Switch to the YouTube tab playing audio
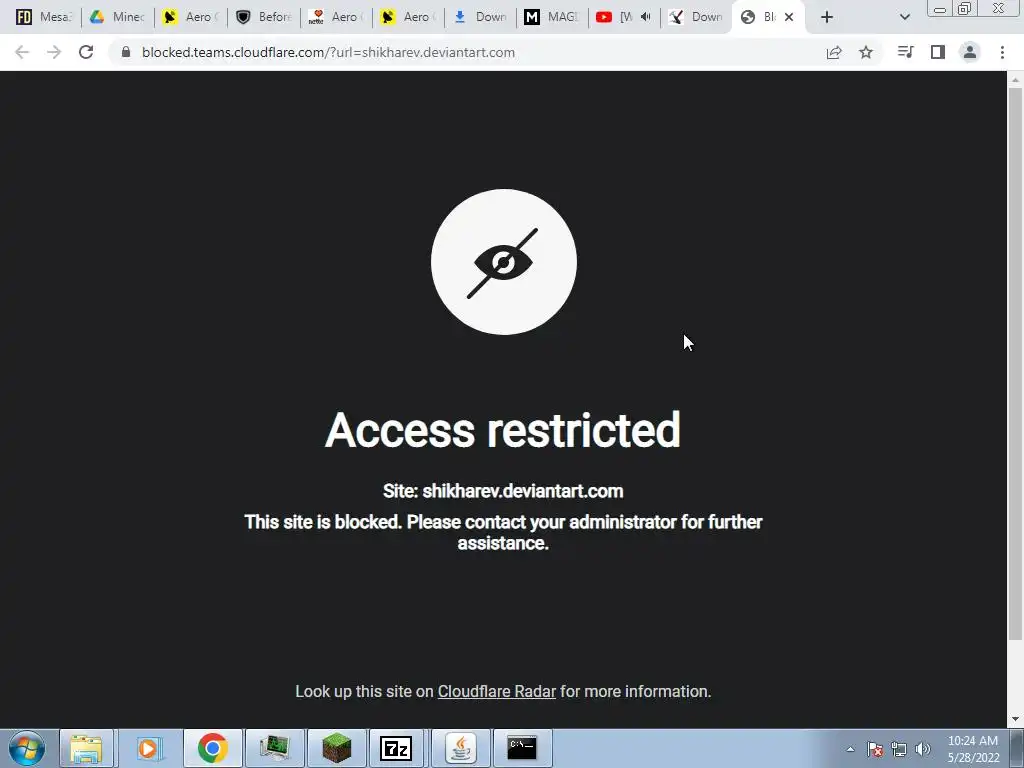Viewport: 1024px width, 768px height. coord(624,17)
